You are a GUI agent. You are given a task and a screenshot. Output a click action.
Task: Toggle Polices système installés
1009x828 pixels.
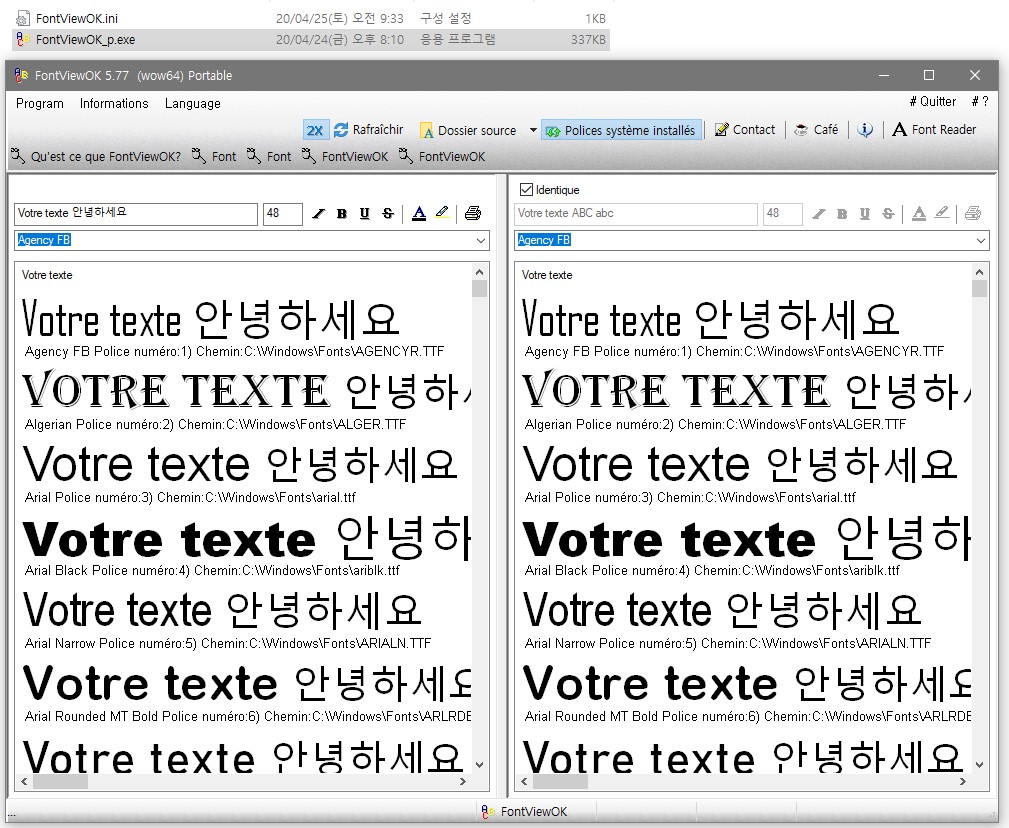pyautogui.click(x=620, y=130)
